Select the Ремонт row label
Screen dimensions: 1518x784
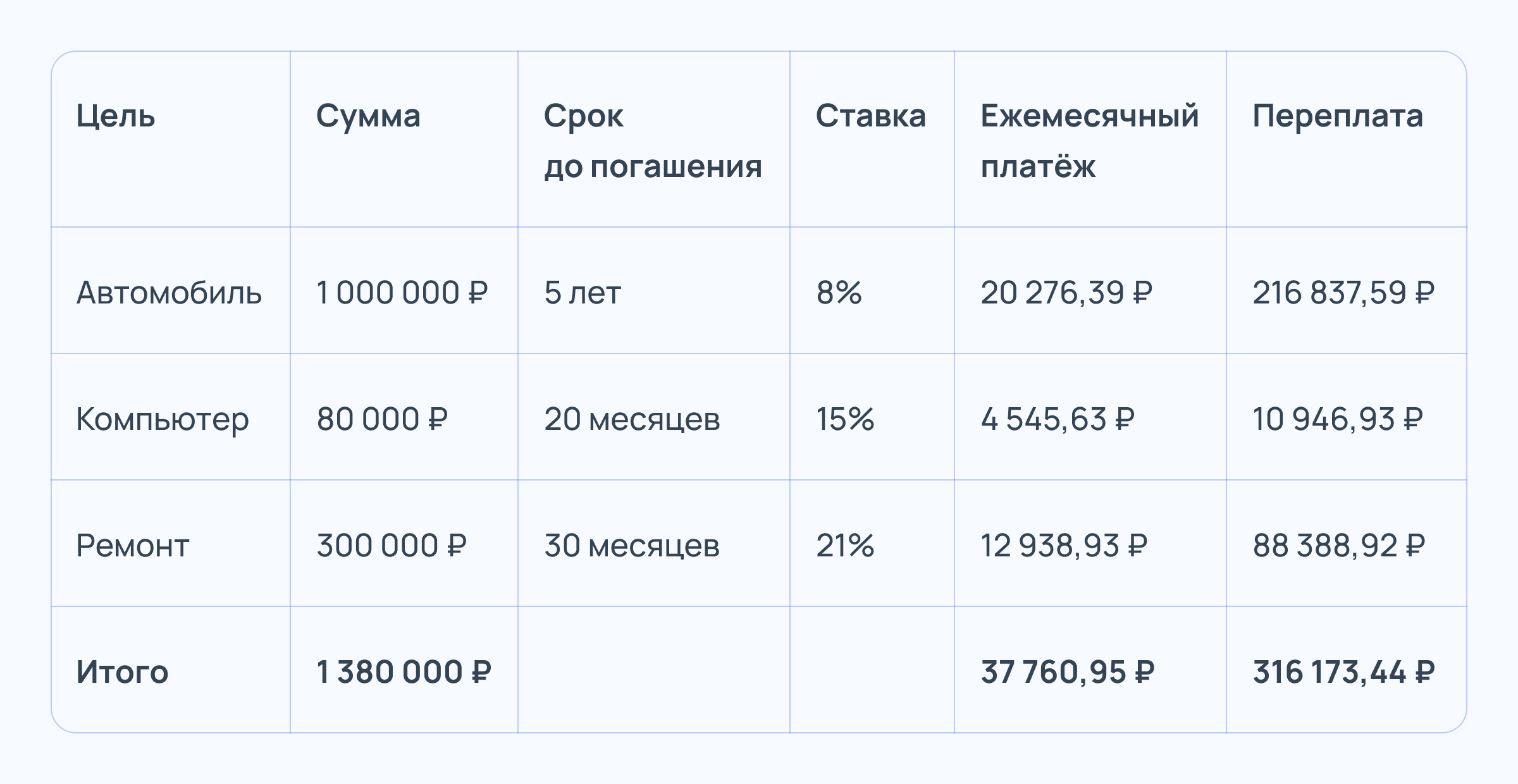pos(133,546)
